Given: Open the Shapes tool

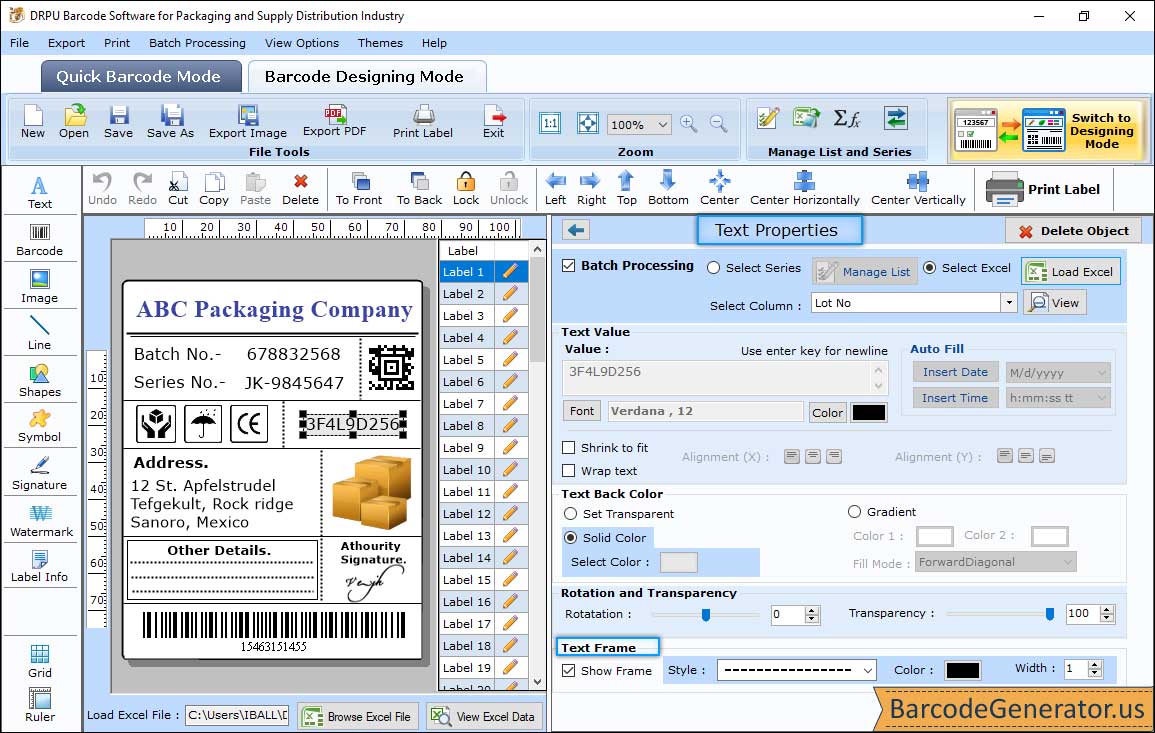Looking at the screenshot, I should (40, 381).
